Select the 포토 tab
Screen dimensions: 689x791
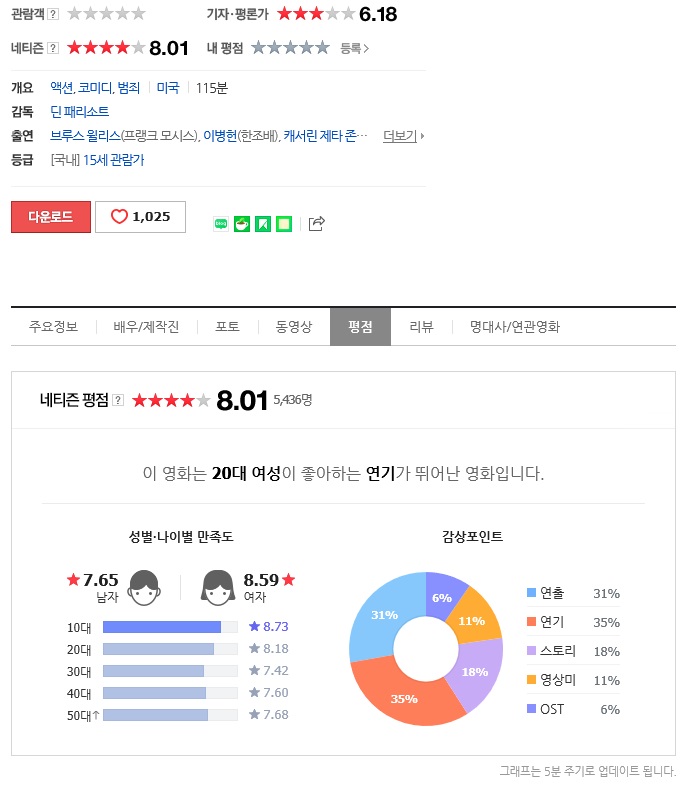227,327
